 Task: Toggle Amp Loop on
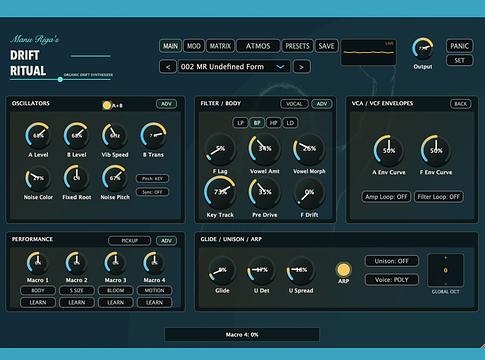386,197
